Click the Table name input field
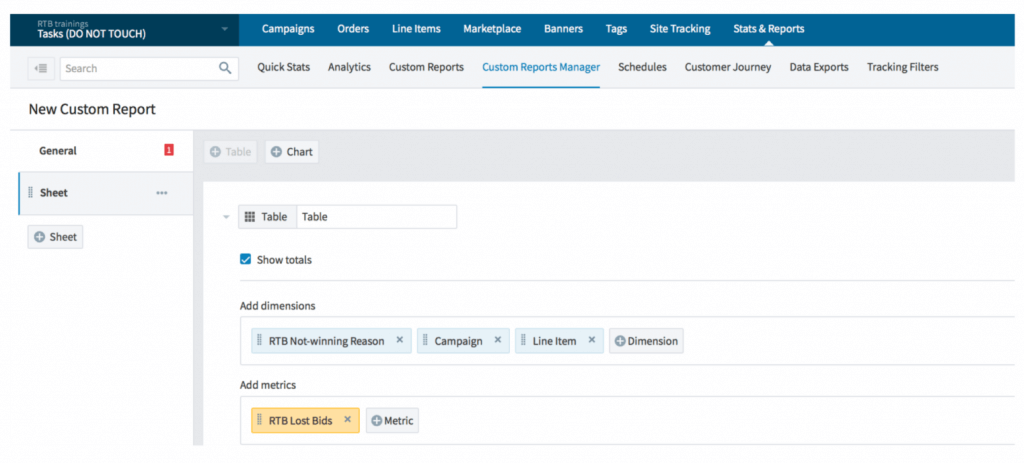Viewport: 1024px width, 463px height. pos(376,217)
